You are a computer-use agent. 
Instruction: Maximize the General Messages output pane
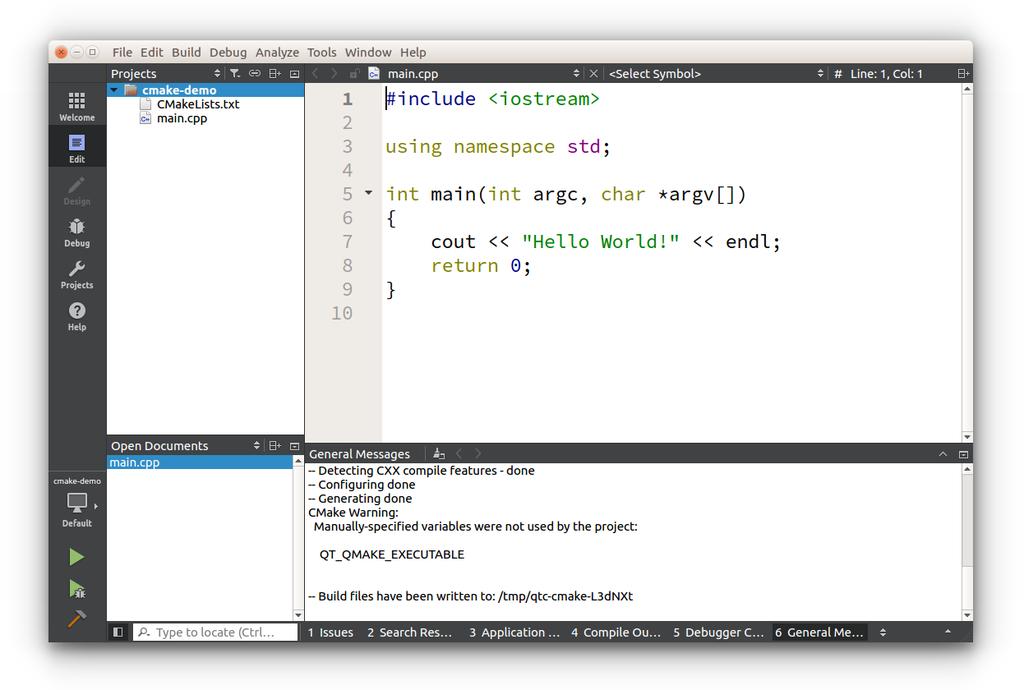coord(942,454)
